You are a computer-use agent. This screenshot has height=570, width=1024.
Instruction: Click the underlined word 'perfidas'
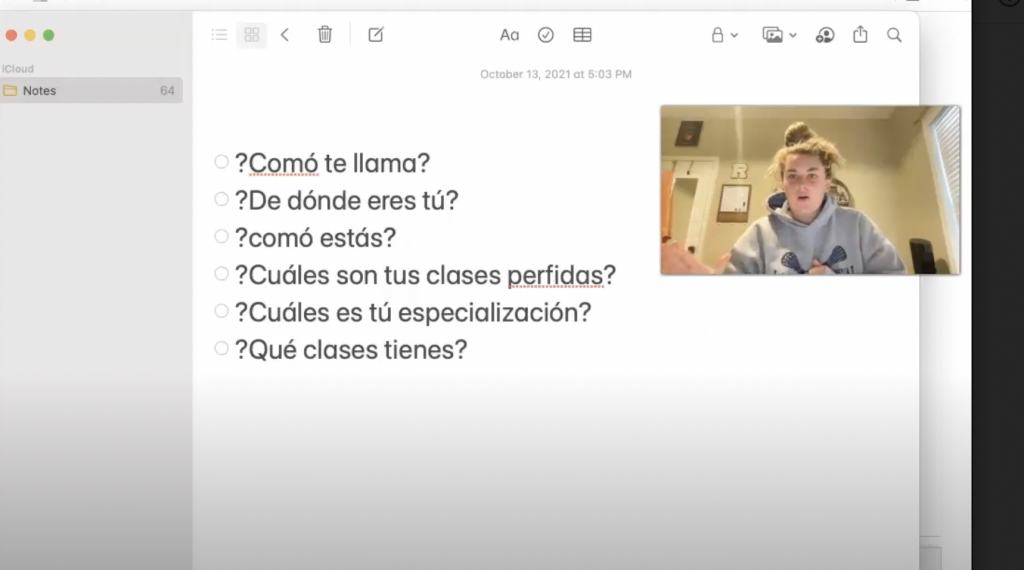(x=555, y=276)
